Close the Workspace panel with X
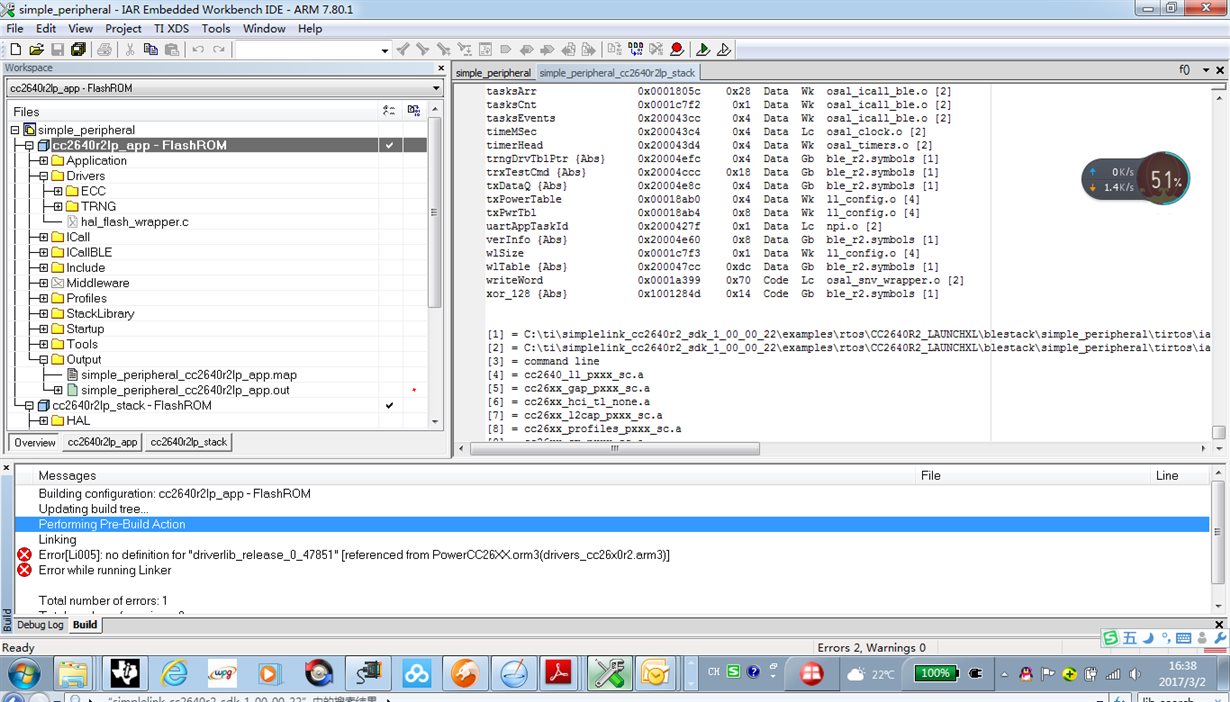 [x=441, y=68]
